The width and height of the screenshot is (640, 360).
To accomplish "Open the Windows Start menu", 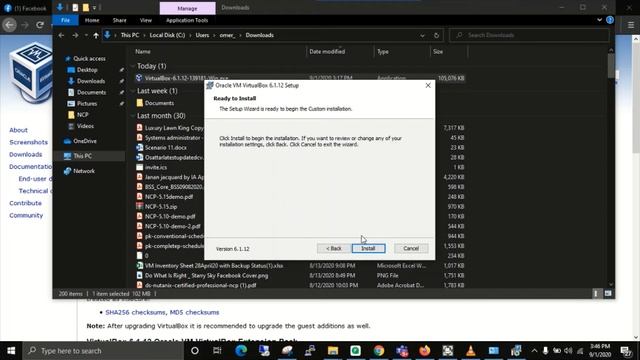I will [11, 351].
